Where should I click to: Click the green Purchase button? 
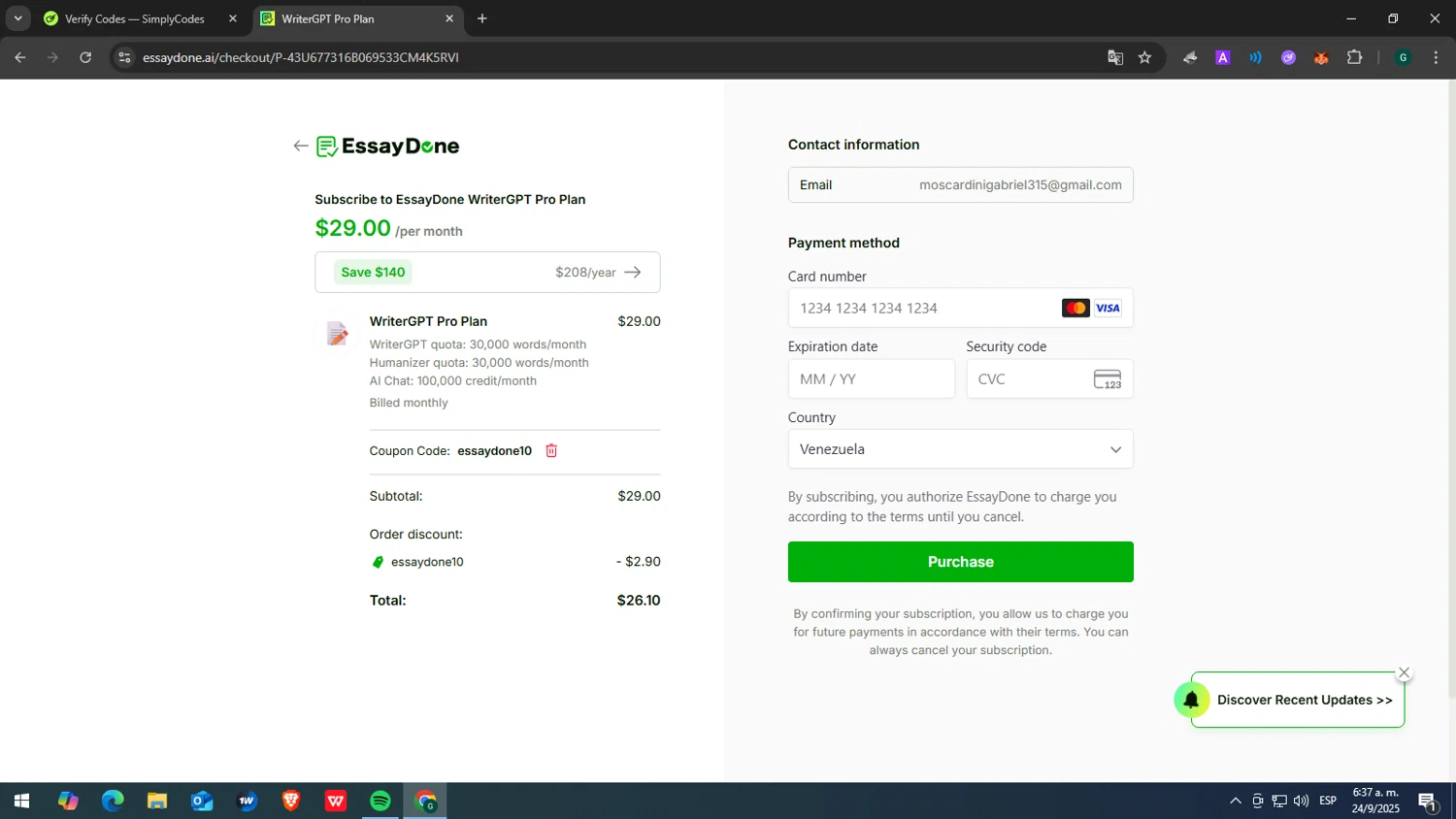pos(960,562)
